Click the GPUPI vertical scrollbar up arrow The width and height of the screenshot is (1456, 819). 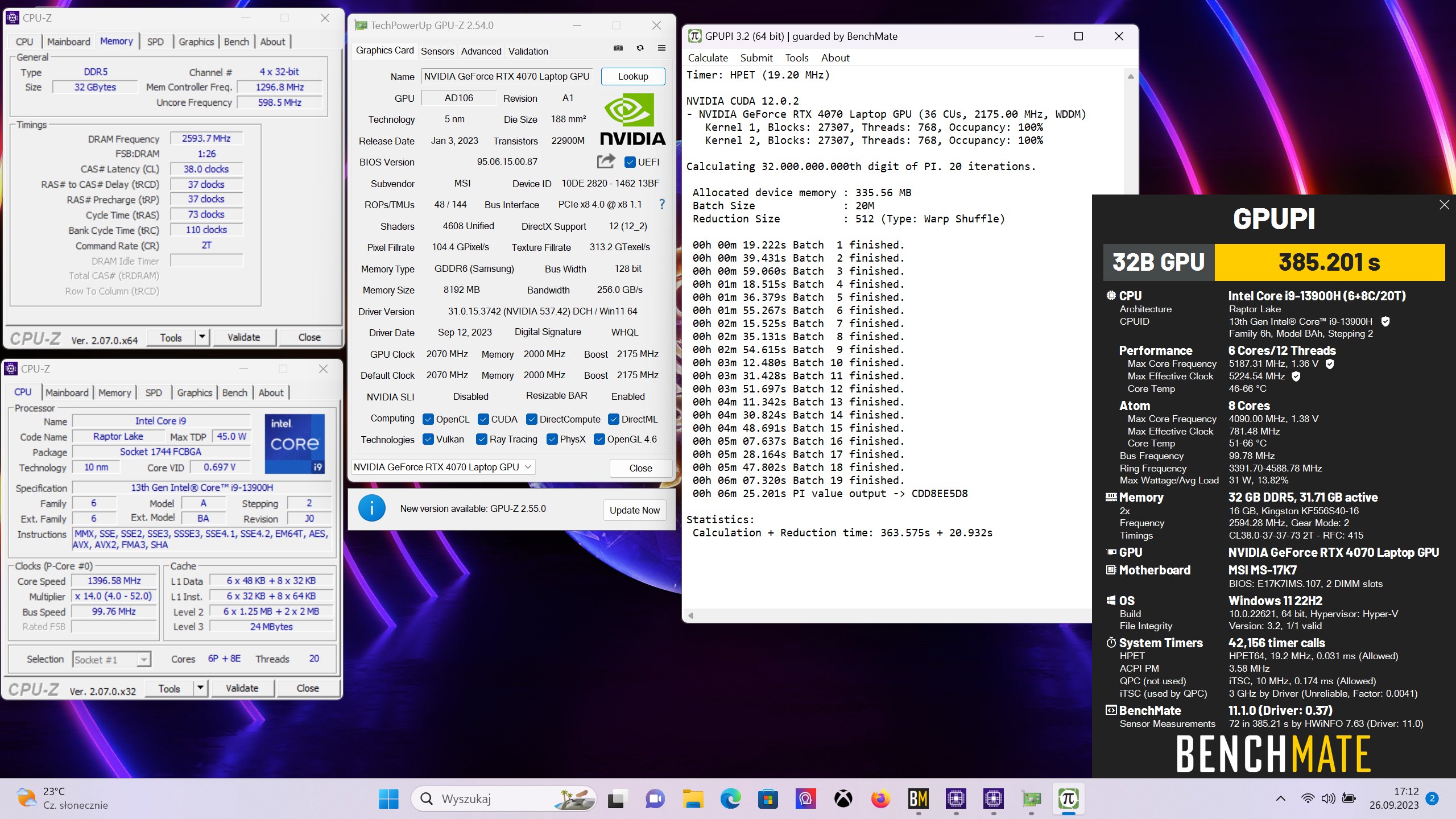(x=1131, y=76)
